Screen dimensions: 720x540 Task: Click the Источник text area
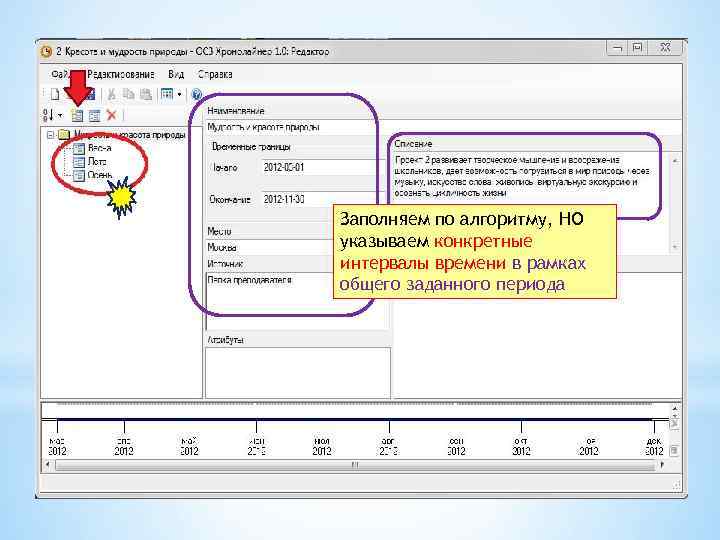point(298,301)
